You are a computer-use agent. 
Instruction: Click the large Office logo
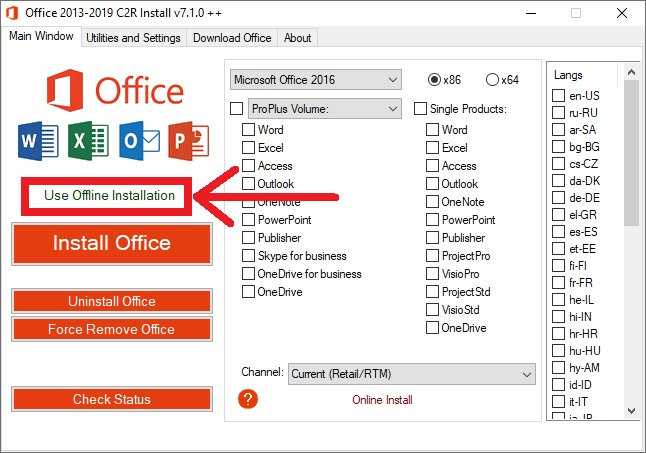[x=115, y=90]
